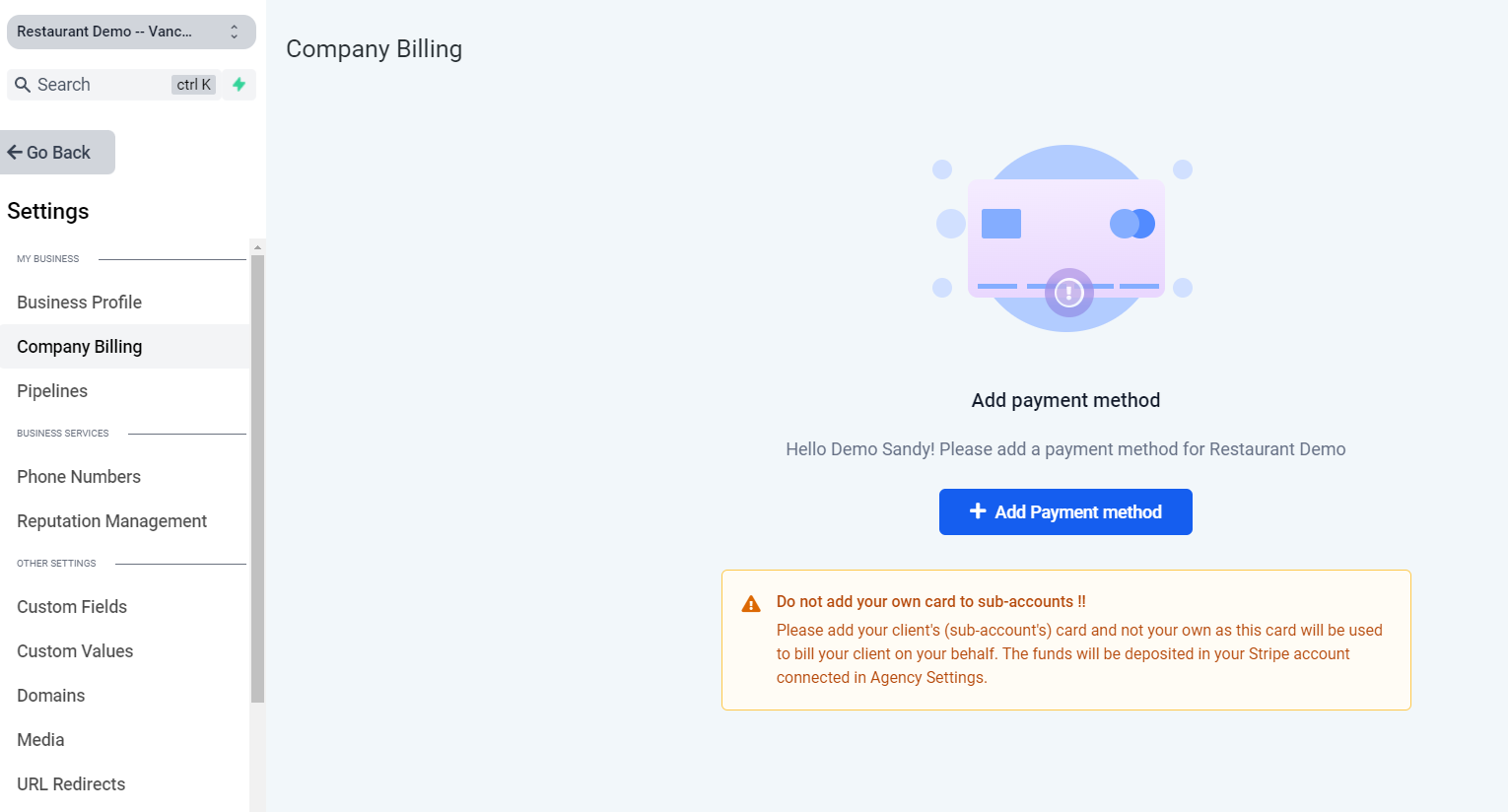Open Reputation Management settings
The width and height of the screenshot is (1508, 812).
pyautogui.click(x=112, y=521)
